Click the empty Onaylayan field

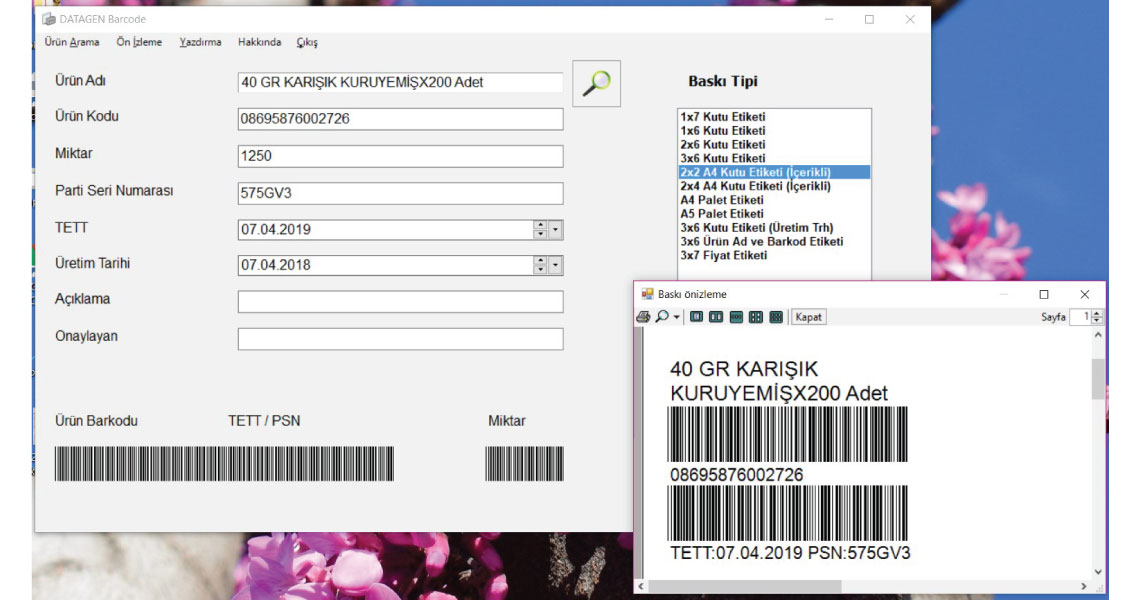[400, 338]
